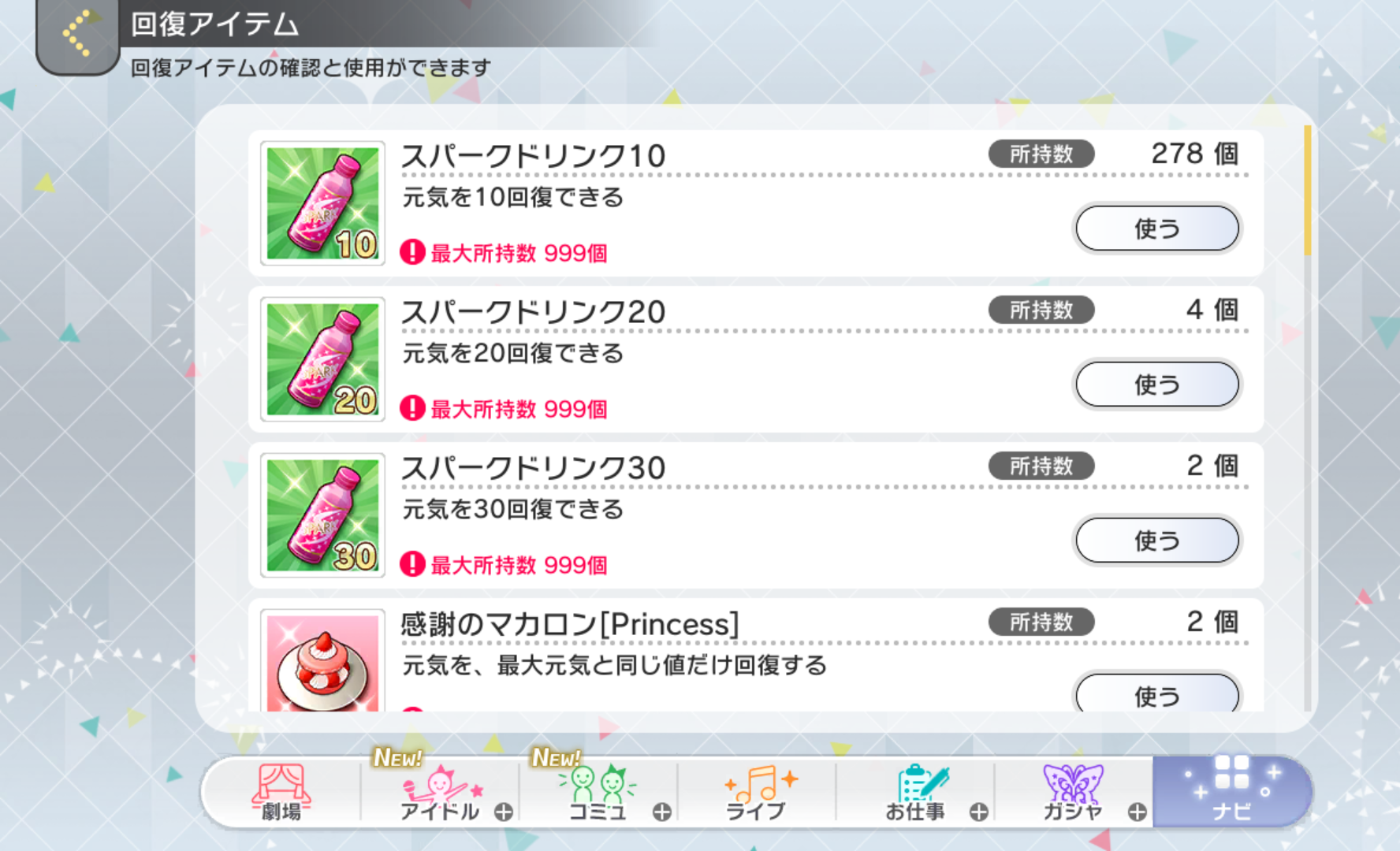Tap the スパークドリンク30 bottle icon
The height and width of the screenshot is (851, 1400).
tap(322, 515)
